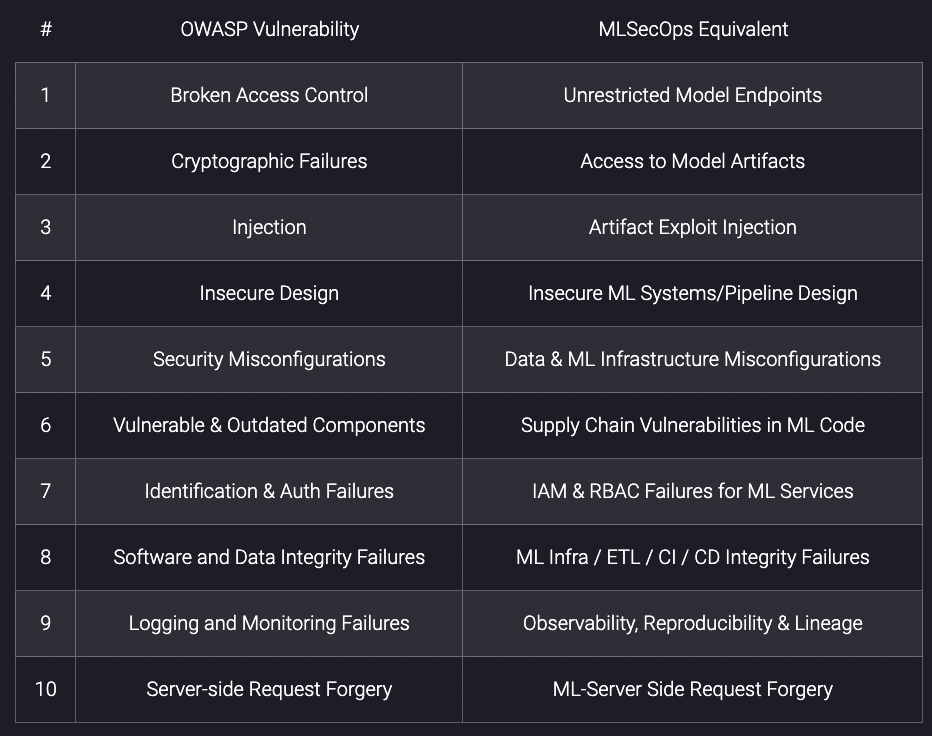Select the Artifact Exploit Injection cell
Viewport: 932px width, 736px height.
[692, 227]
